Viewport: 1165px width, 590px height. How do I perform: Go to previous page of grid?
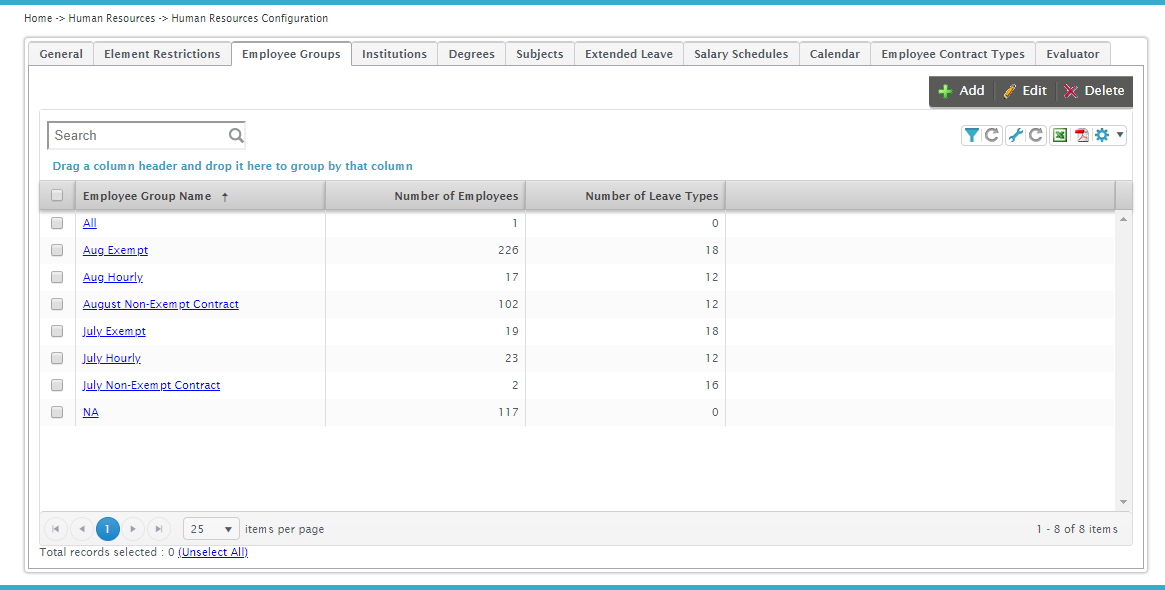pos(82,529)
